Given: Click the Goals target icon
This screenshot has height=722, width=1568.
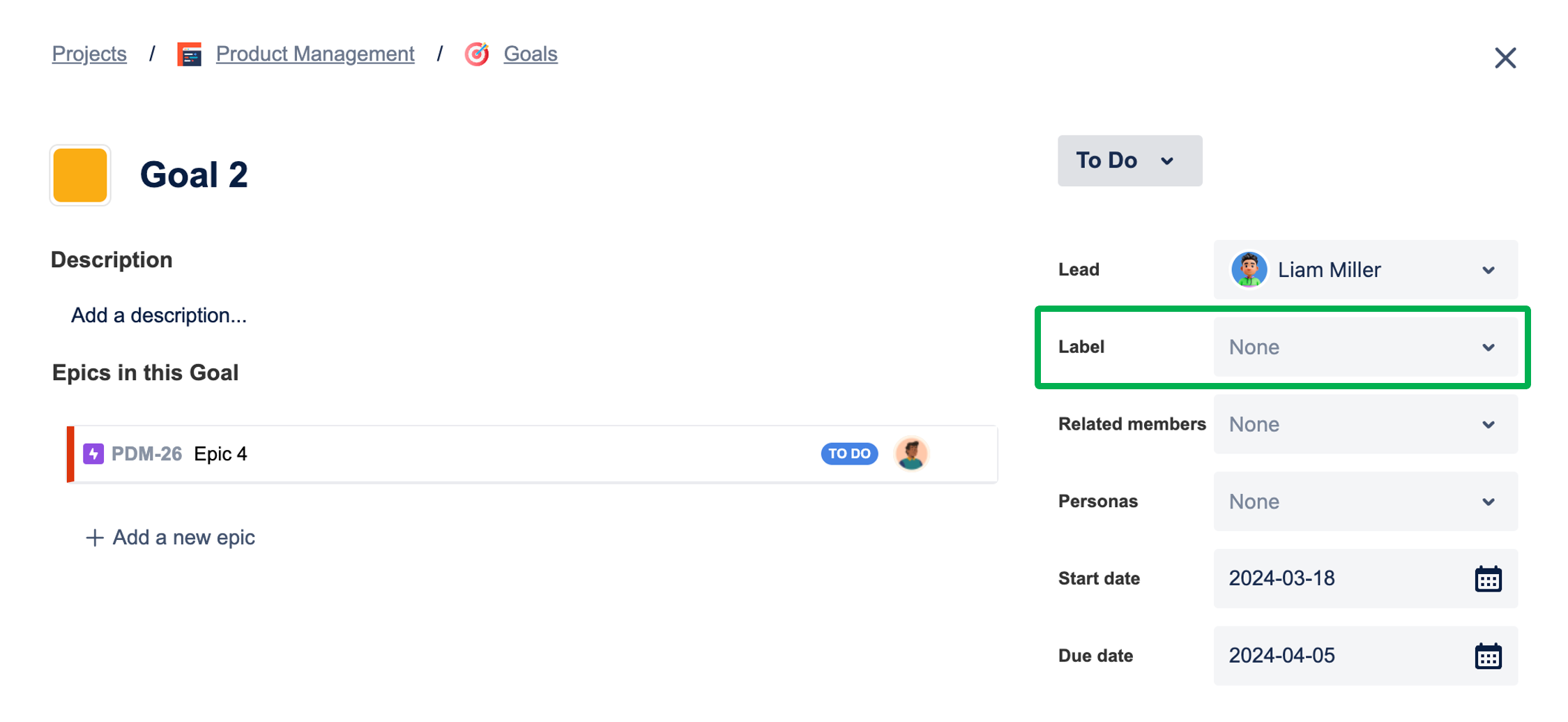Looking at the screenshot, I should 477,54.
